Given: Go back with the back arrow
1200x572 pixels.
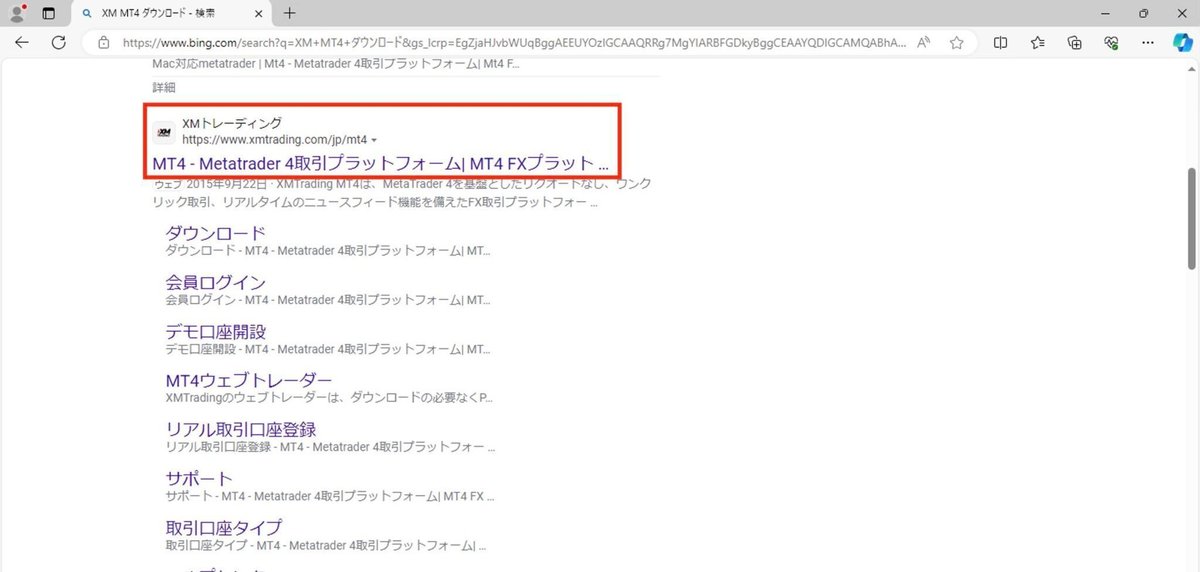Looking at the screenshot, I should click(x=22, y=42).
